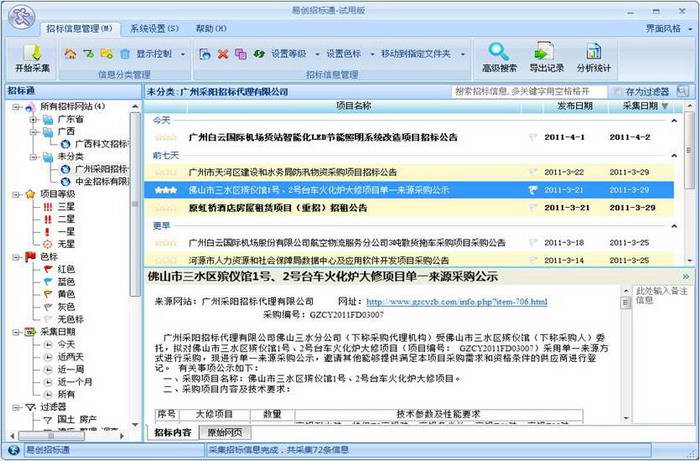The width and height of the screenshot is (700, 461).
Task: Collapse the 今天 group in list
Action: (x=674, y=120)
